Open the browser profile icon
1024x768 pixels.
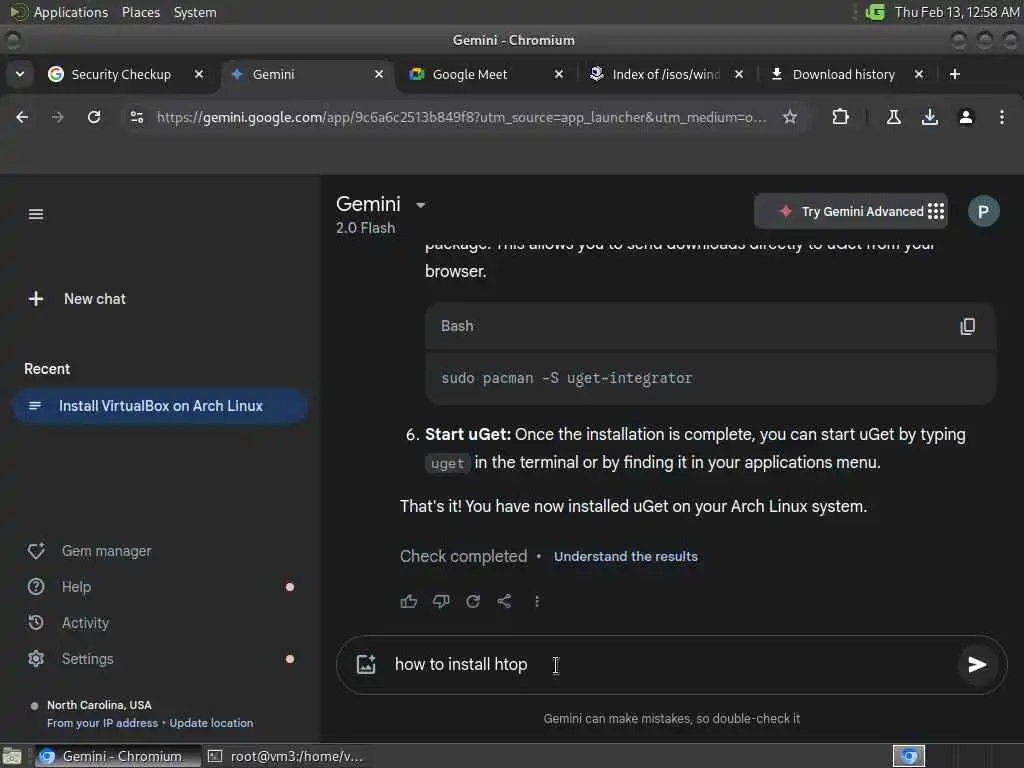point(966,117)
